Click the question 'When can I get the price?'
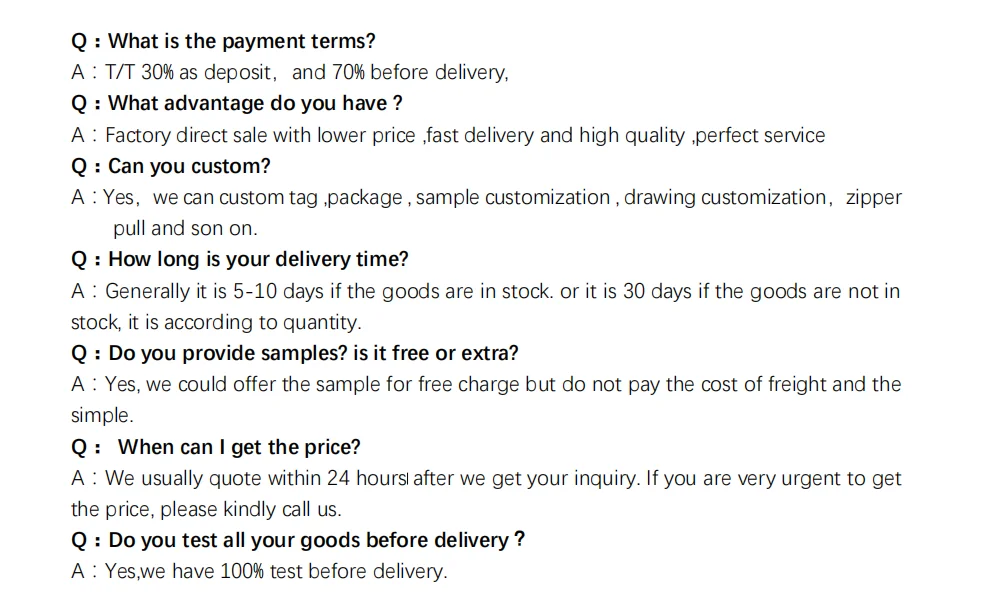The image size is (985, 611). pos(238,447)
